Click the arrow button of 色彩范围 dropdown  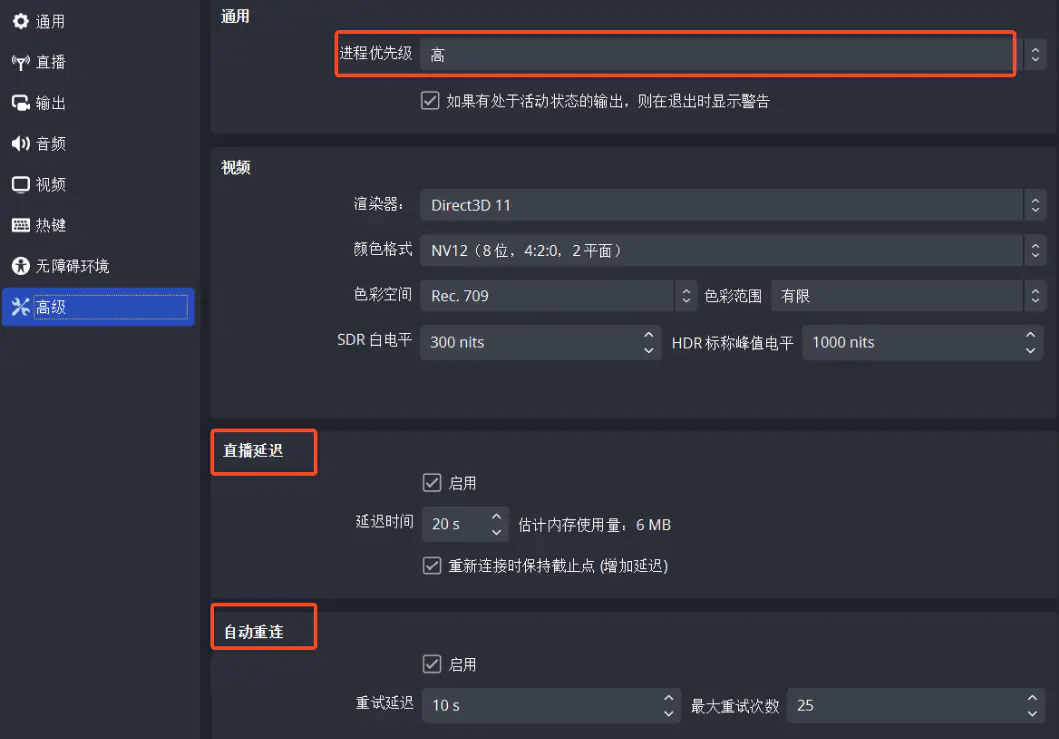pos(1035,296)
